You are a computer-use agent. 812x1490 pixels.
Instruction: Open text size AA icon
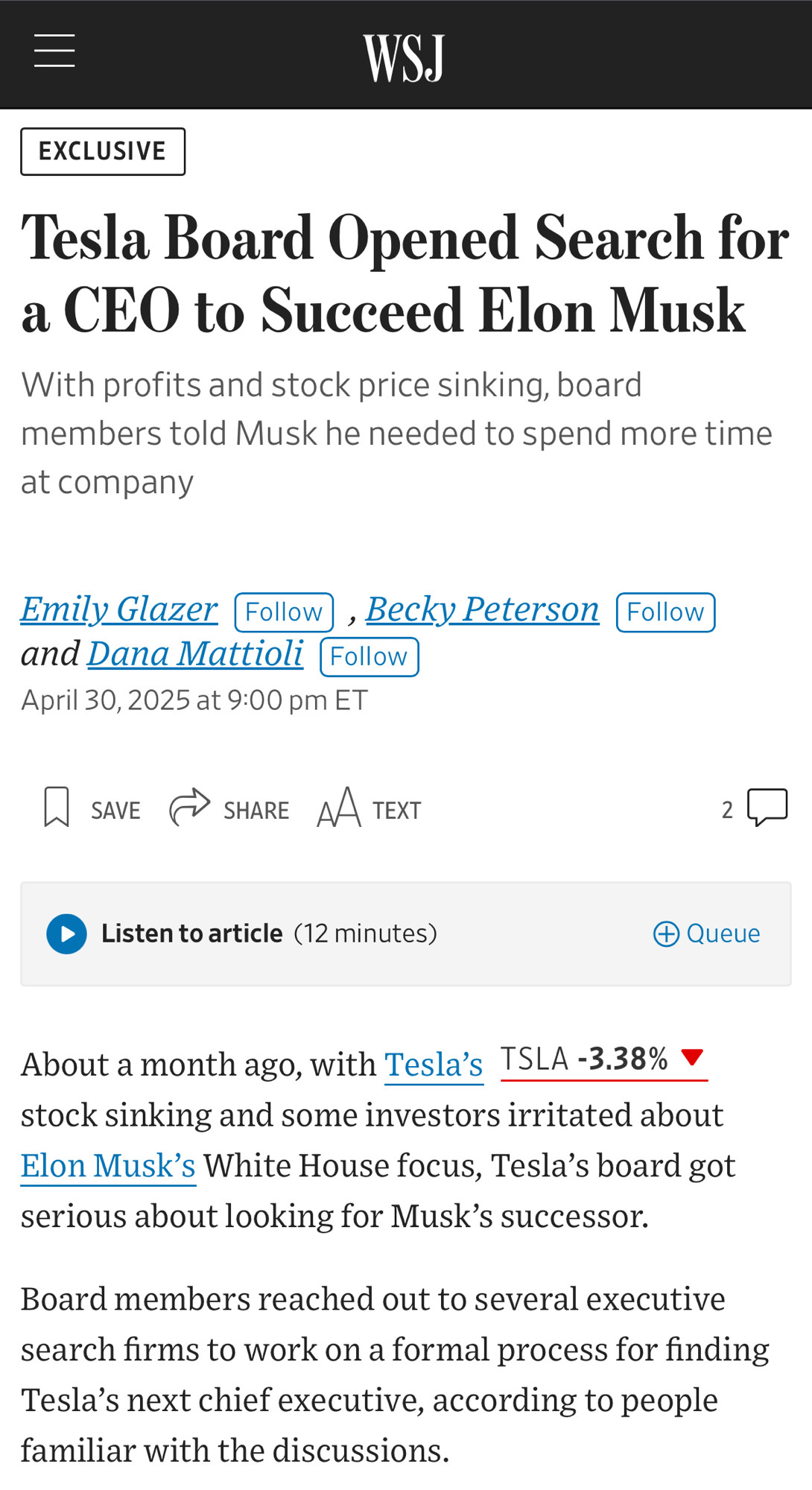pyautogui.click(x=339, y=808)
